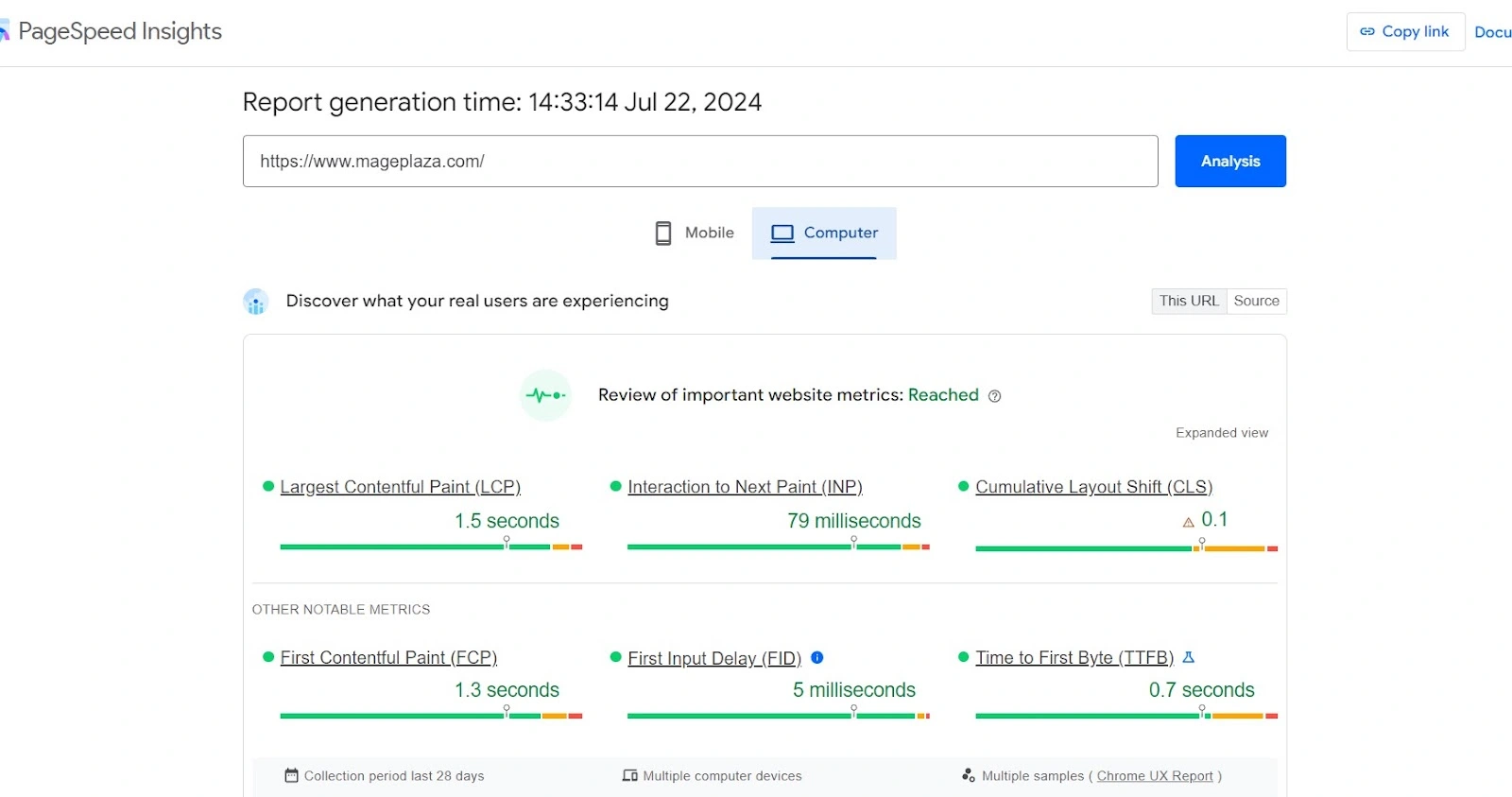This screenshot has width=1512, height=797.
Task: Click the core web vitals pulse icon
Action: point(545,395)
